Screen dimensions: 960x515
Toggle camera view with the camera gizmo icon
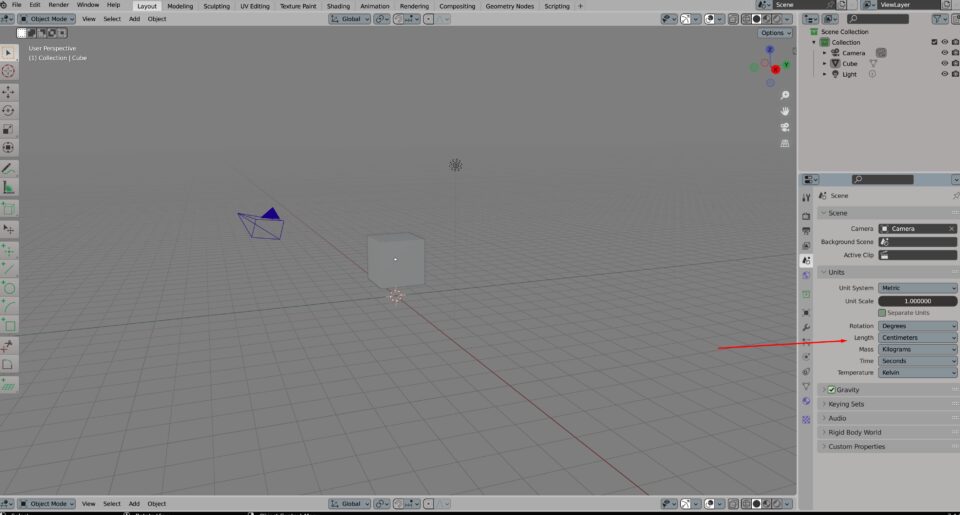786,127
